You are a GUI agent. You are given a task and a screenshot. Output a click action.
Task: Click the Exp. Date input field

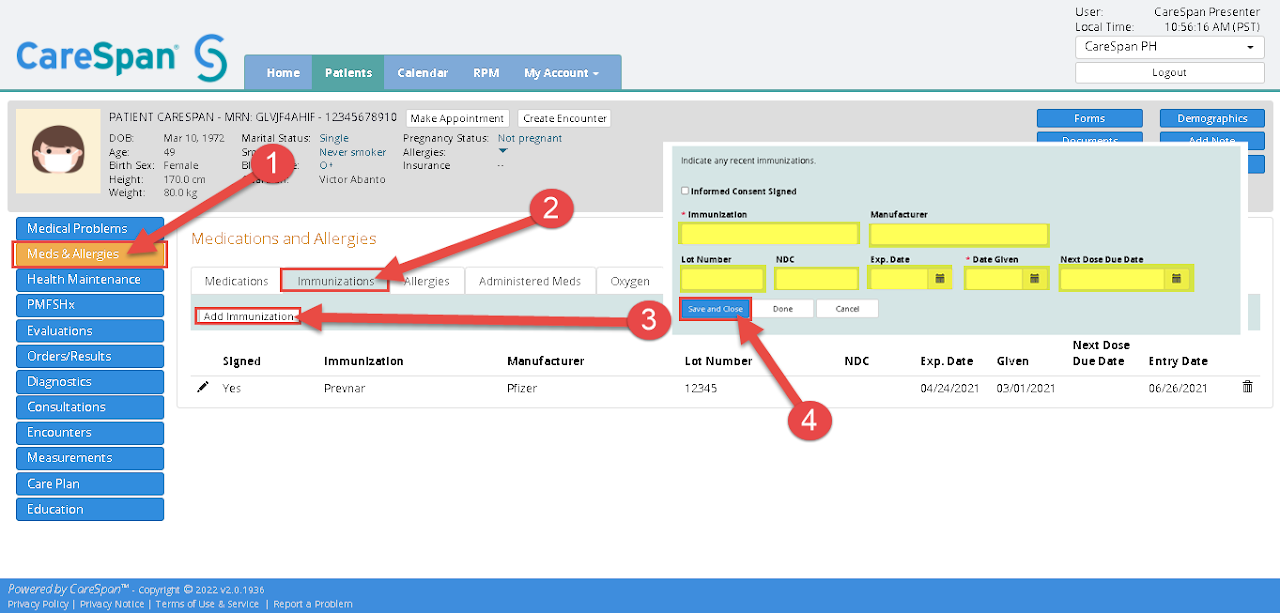[900, 278]
